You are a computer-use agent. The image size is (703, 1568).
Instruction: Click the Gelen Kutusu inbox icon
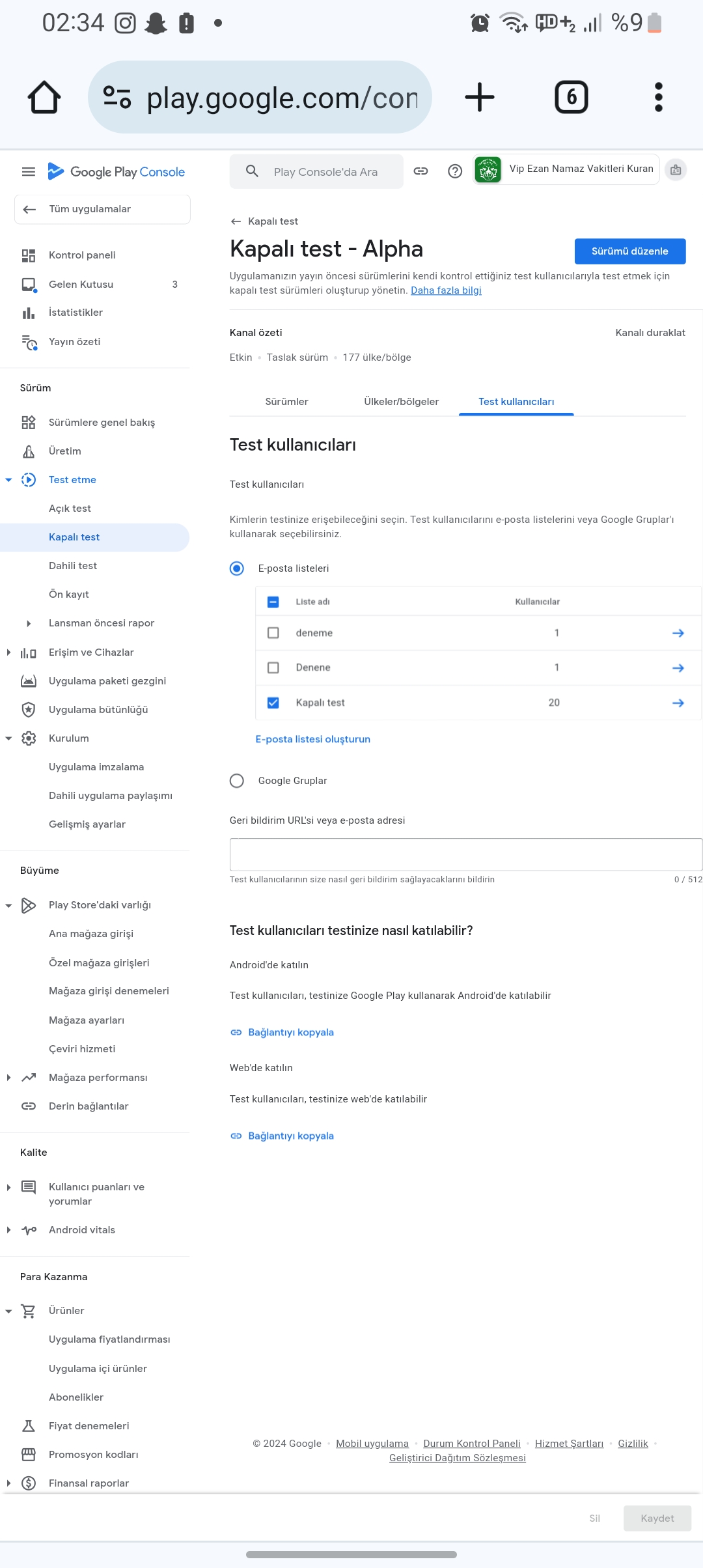point(29,285)
